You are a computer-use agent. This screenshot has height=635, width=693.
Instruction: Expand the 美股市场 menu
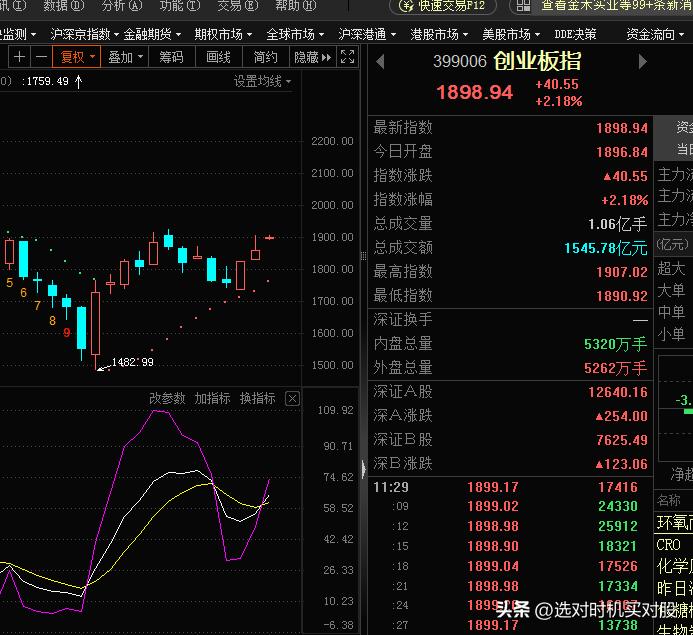coord(511,34)
